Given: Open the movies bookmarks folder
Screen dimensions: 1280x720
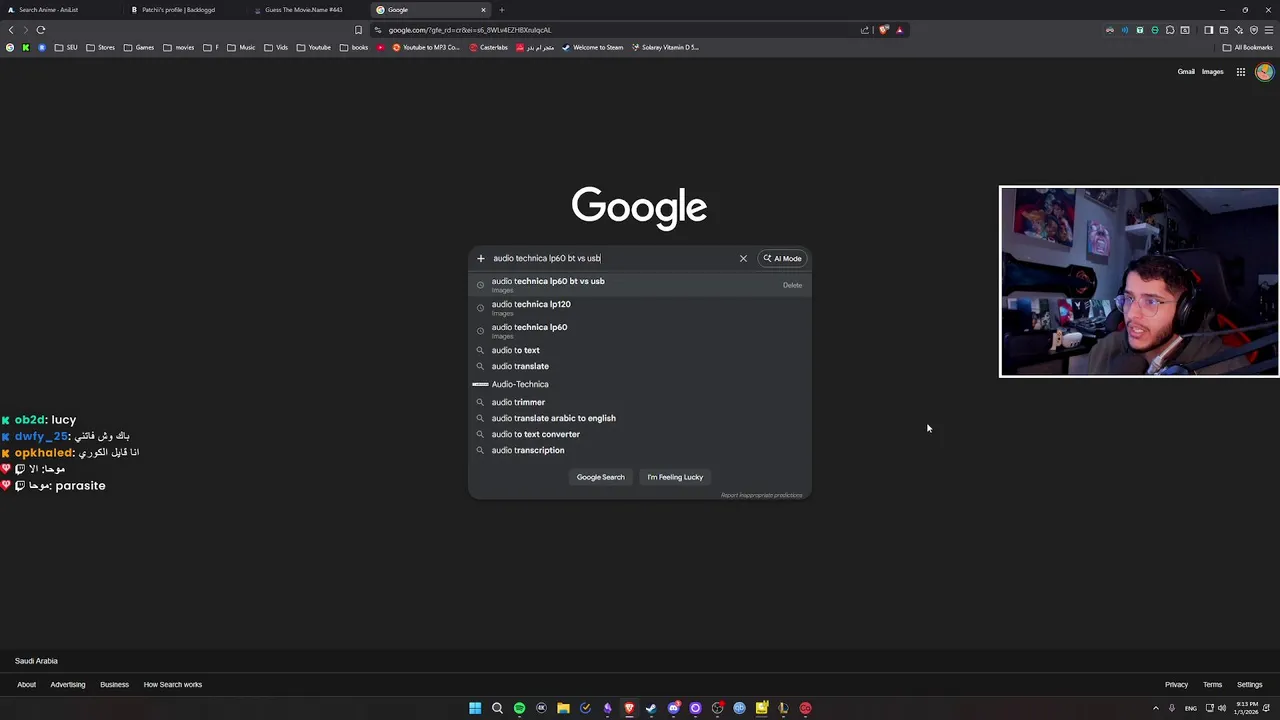Looking at the screenshot, I should pyautogui.click(x=178, y=47).
